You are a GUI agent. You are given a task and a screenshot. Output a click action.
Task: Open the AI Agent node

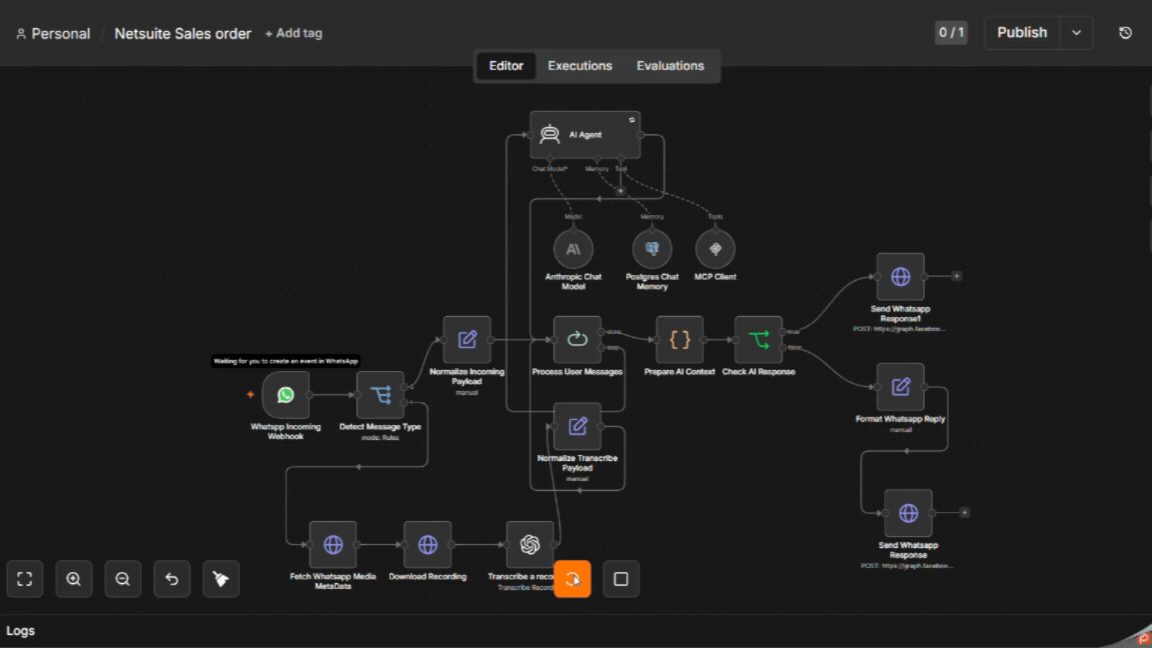pos(585,134)
